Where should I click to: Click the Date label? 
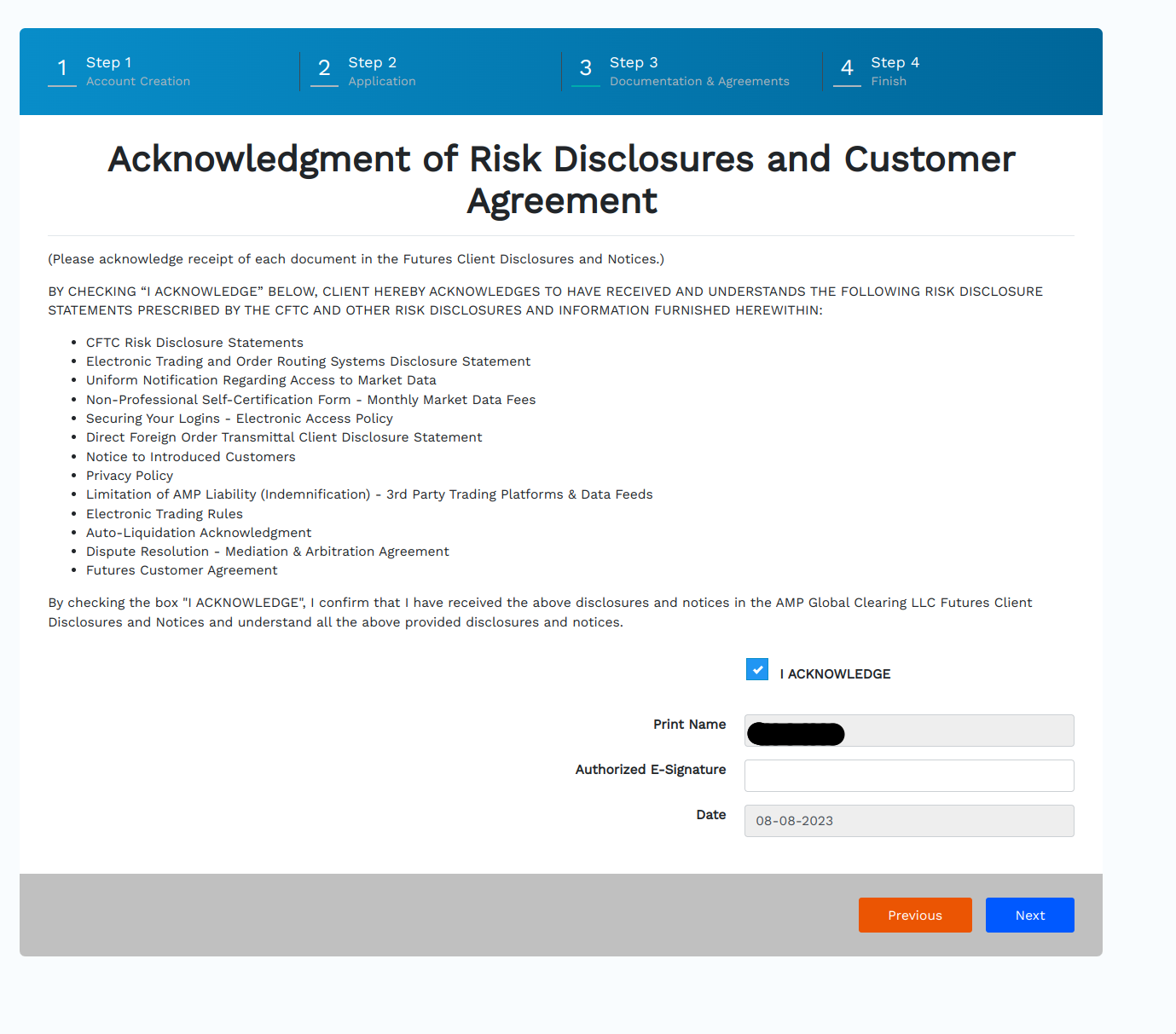[710, 815]
